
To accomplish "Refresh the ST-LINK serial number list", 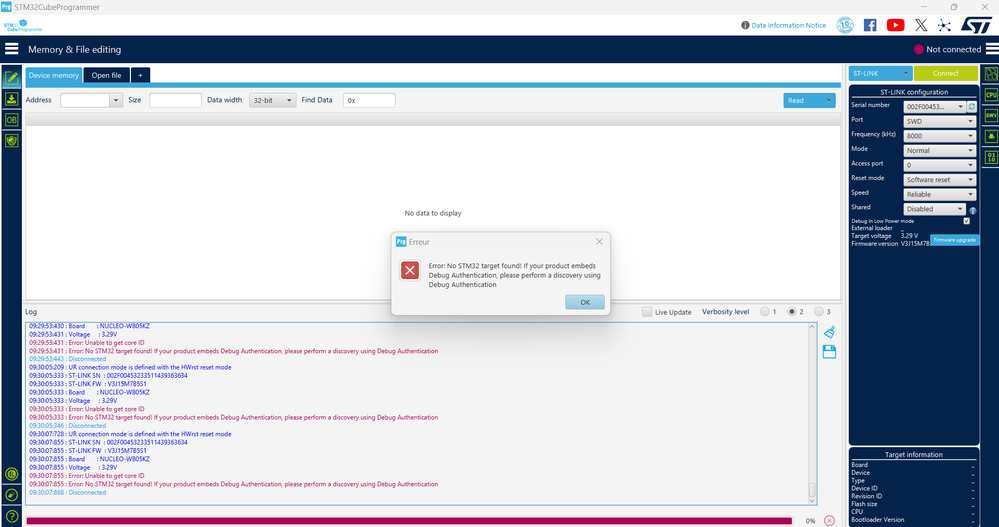I will click(972, 107).
